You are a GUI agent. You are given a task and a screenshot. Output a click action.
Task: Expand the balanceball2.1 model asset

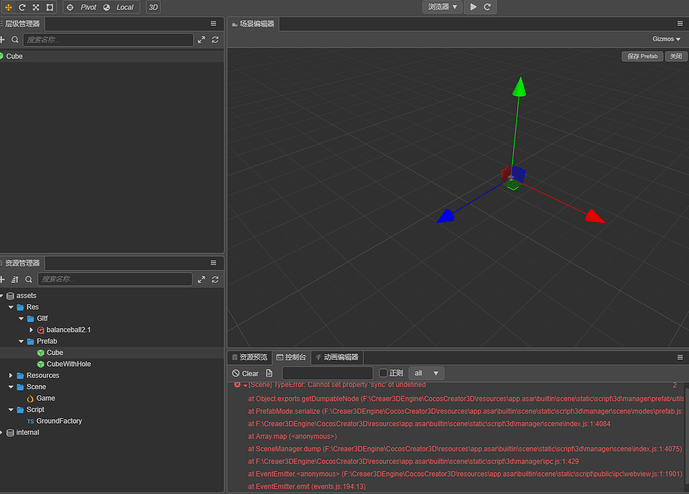31,330
